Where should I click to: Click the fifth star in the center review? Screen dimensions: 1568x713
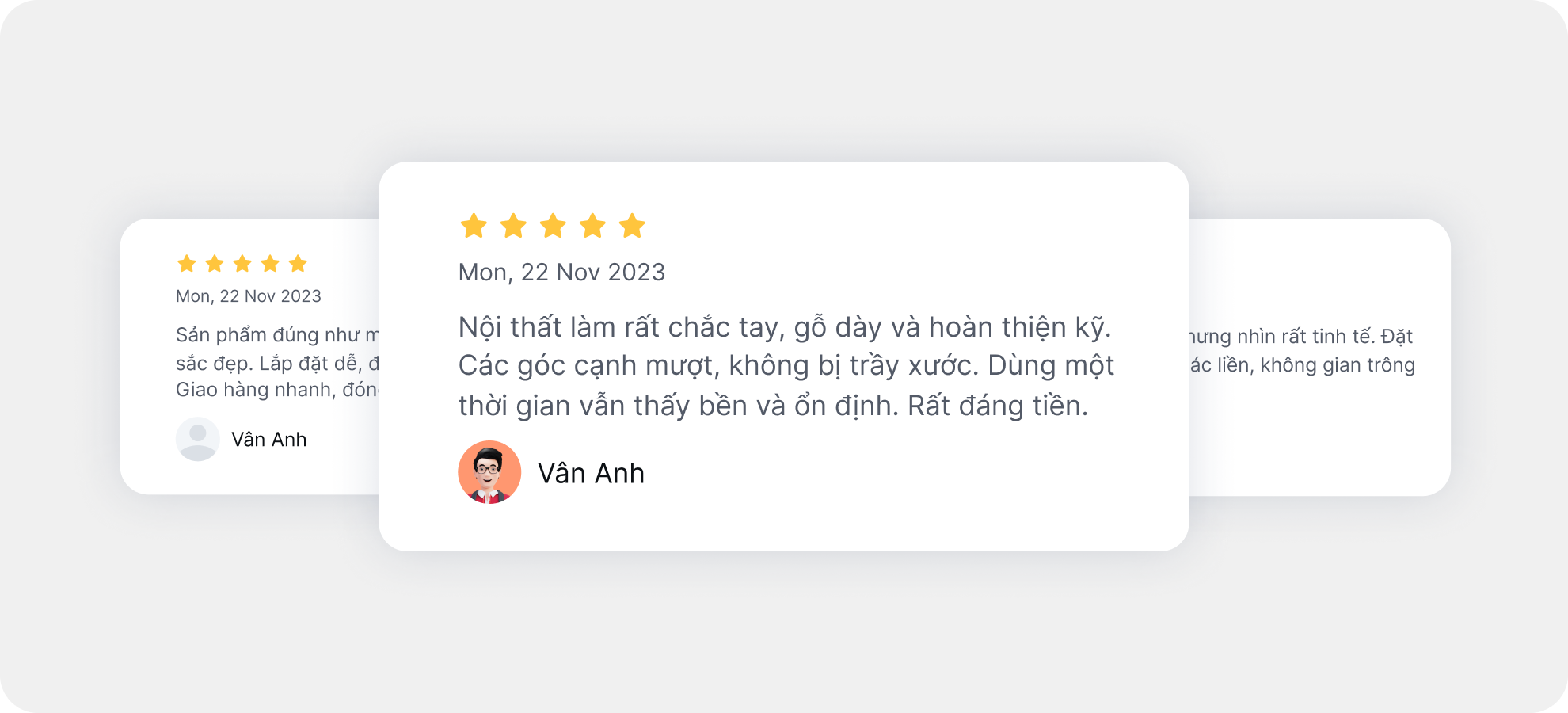pos(632,227)
